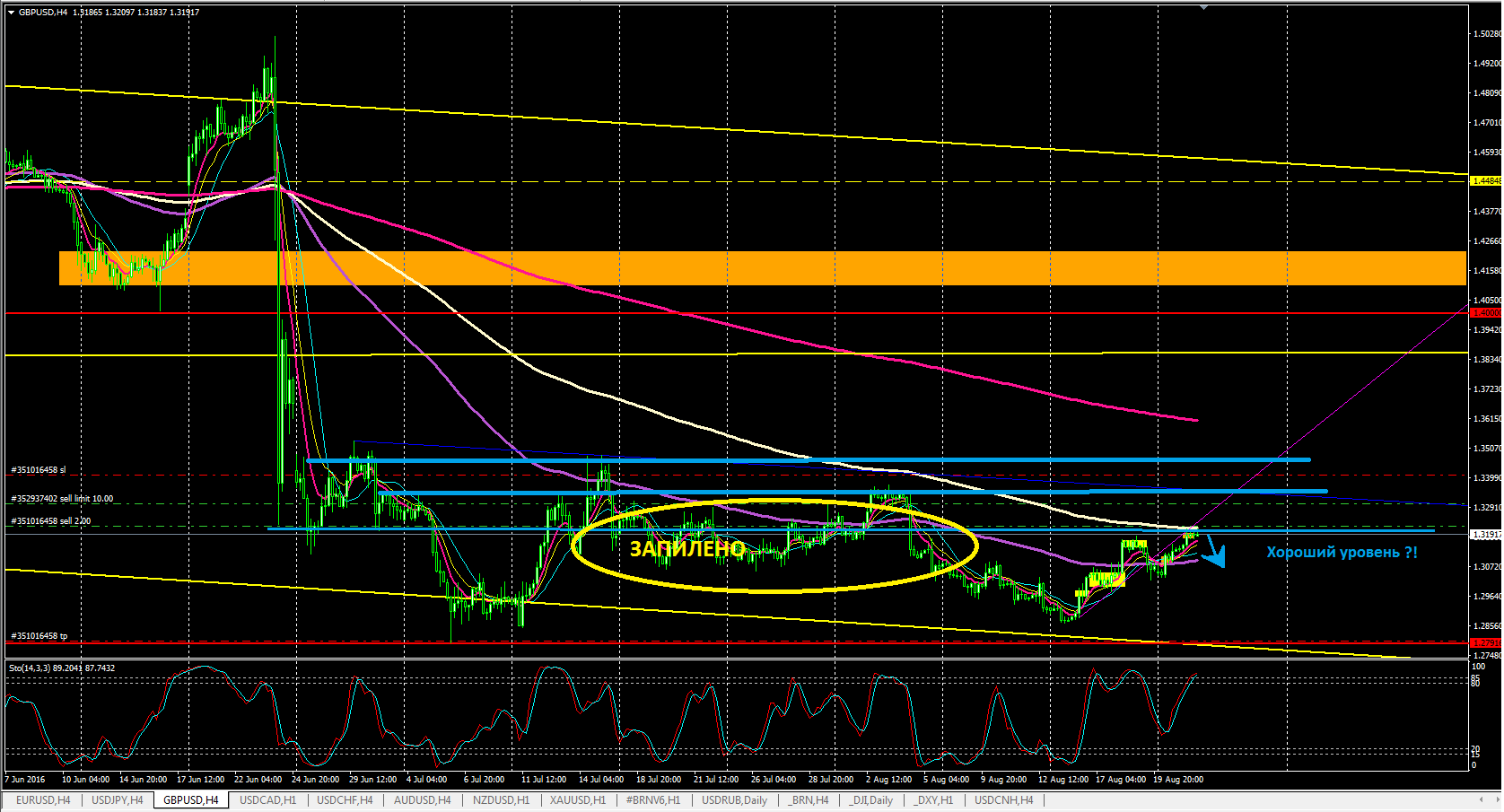This screenshot has width=1504, height=812.
Task: Select the '#351016458 sl' stop loss label
Action: coord(38,470)
